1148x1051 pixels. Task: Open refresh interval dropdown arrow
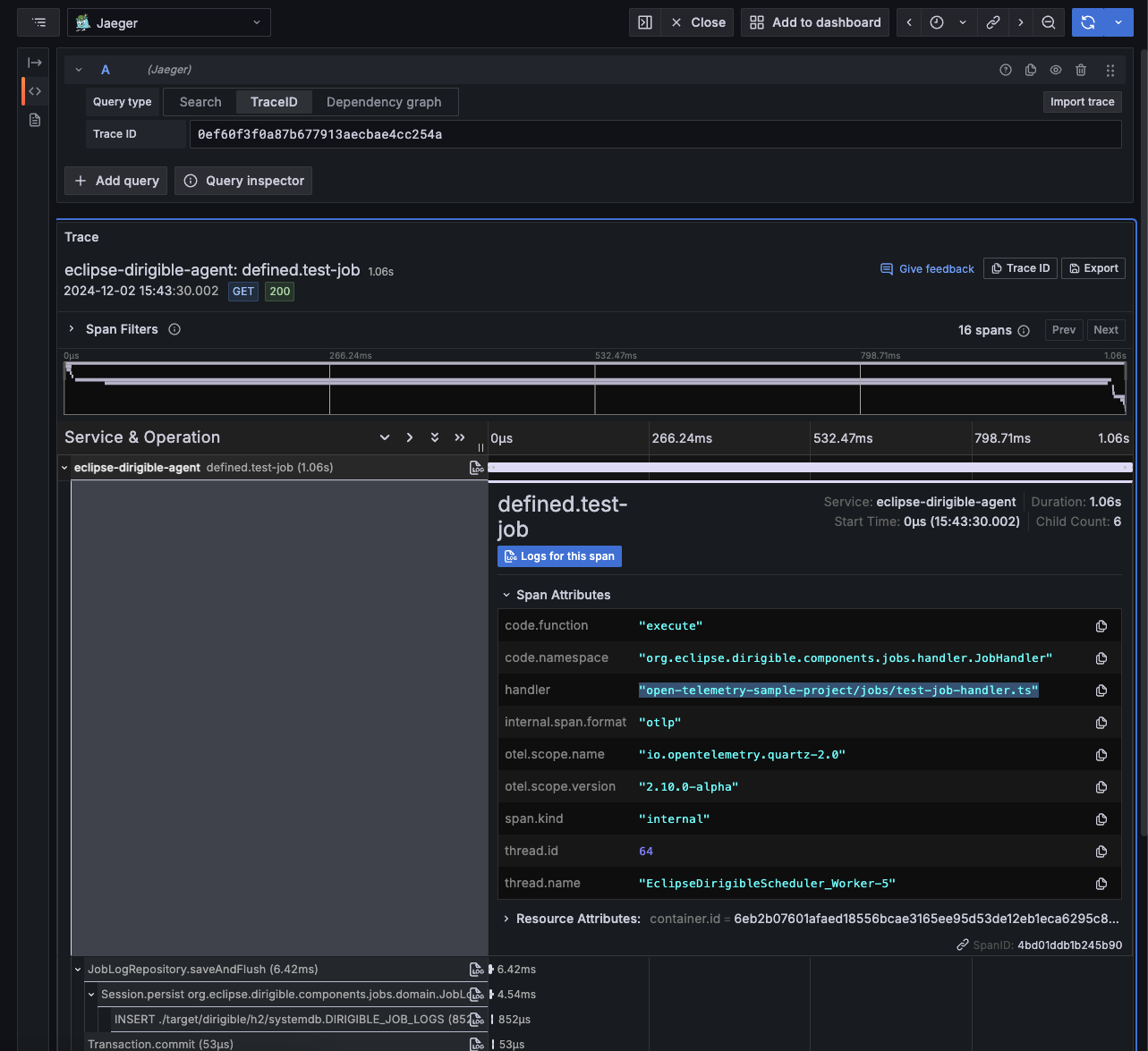click(1118, 22)
